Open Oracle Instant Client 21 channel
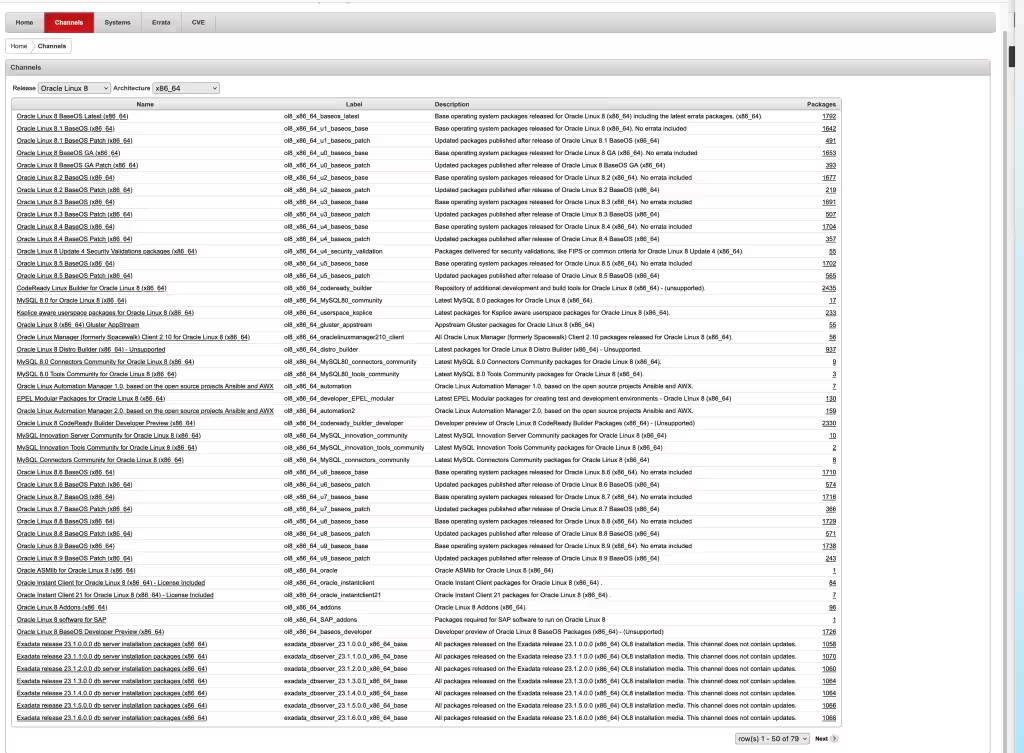This screenshot has height=753, width=1024. tap(115, 595)
